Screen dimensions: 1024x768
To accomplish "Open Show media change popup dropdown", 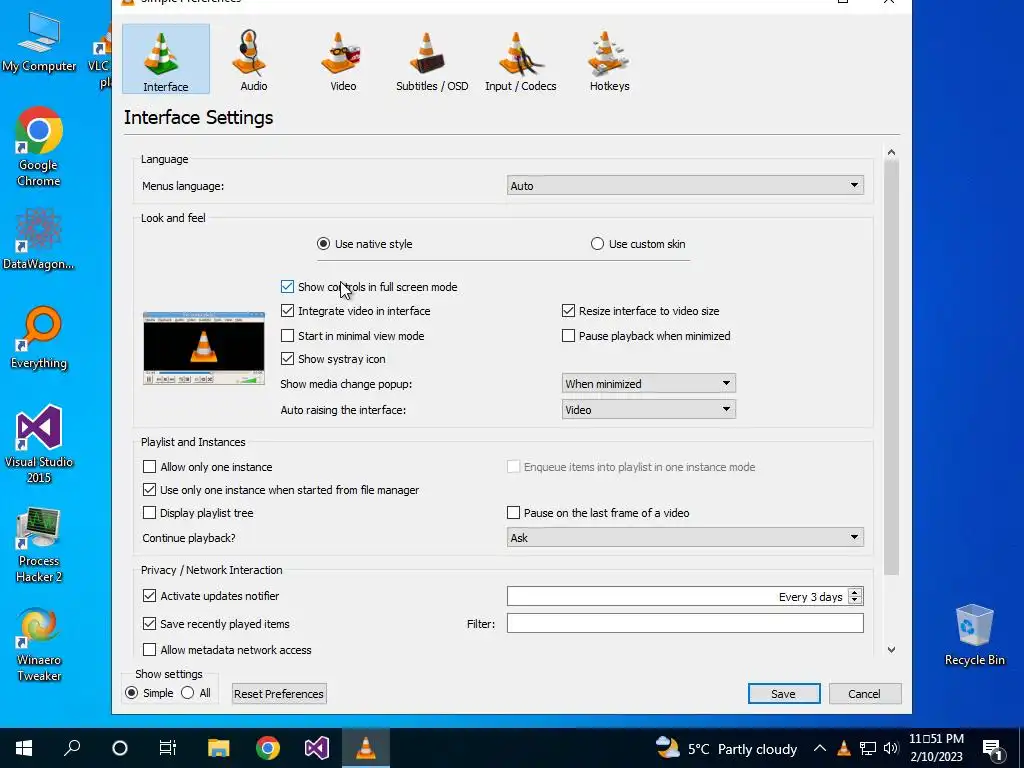I will point(648,383).
